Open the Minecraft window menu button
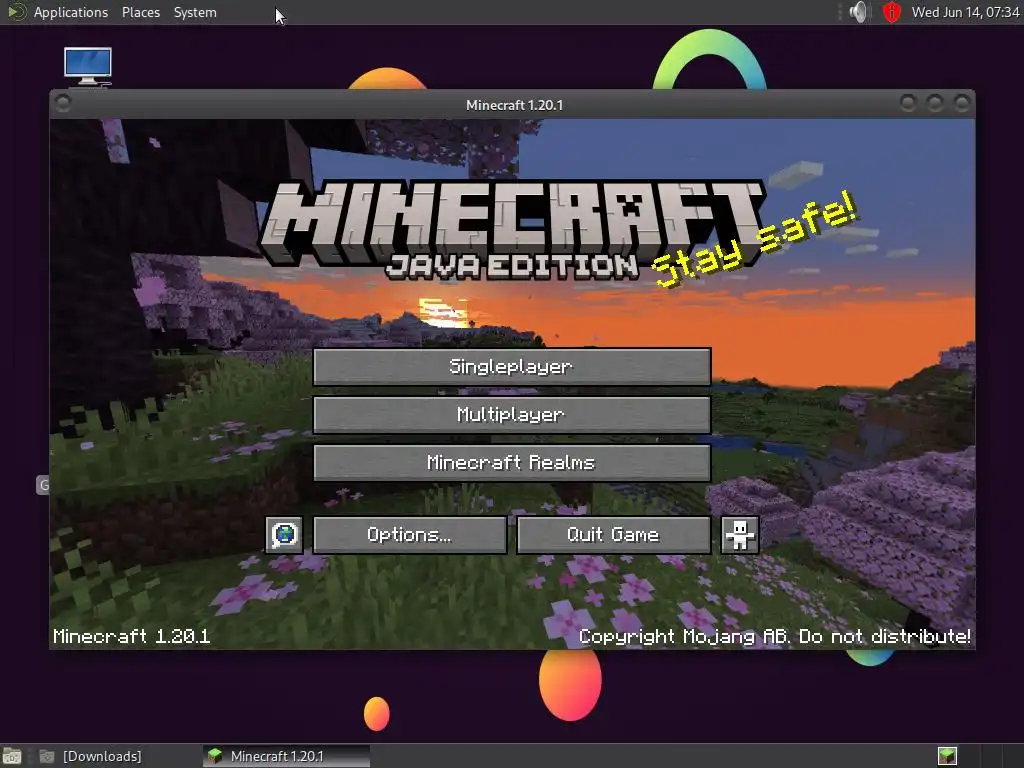This screenshot has width=1024, height=768. (63, 103)
